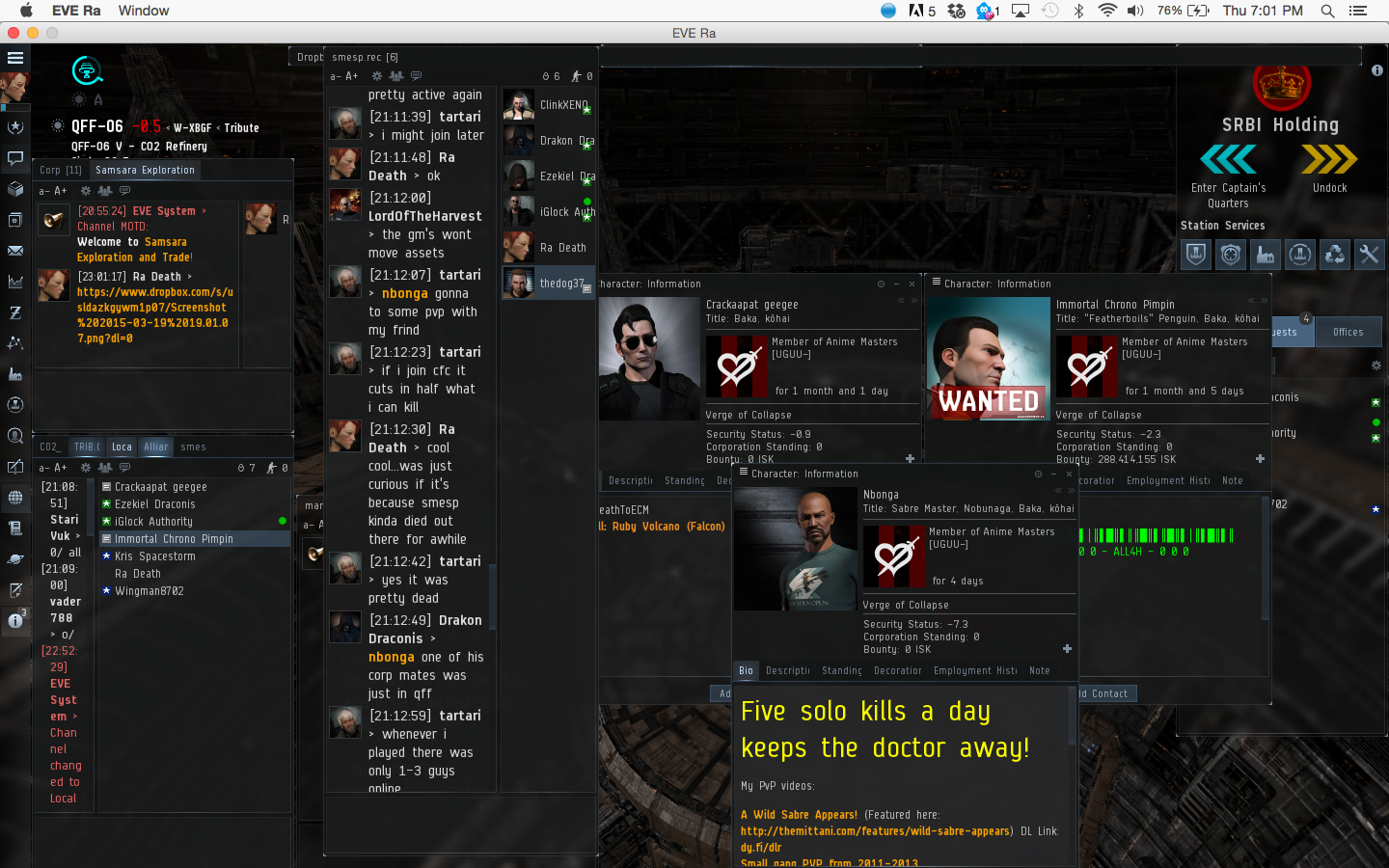Click station info 'i' icon top right
This screenshot has height=868, width=1389.
click(1377, 70)
